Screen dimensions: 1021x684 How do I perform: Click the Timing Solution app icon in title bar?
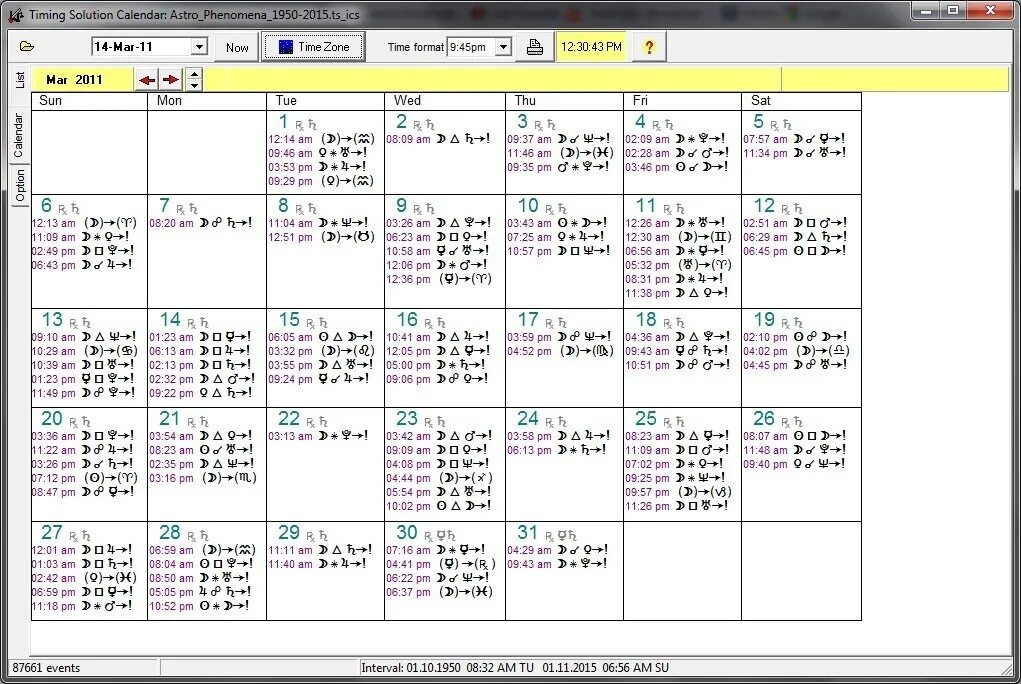16,14
